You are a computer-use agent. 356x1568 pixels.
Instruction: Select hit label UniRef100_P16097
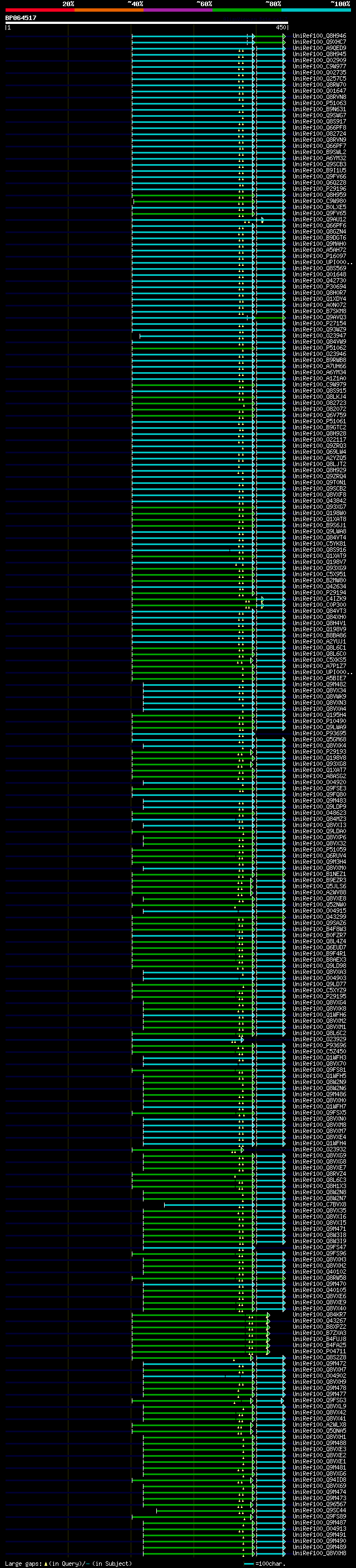pos(319,256)
